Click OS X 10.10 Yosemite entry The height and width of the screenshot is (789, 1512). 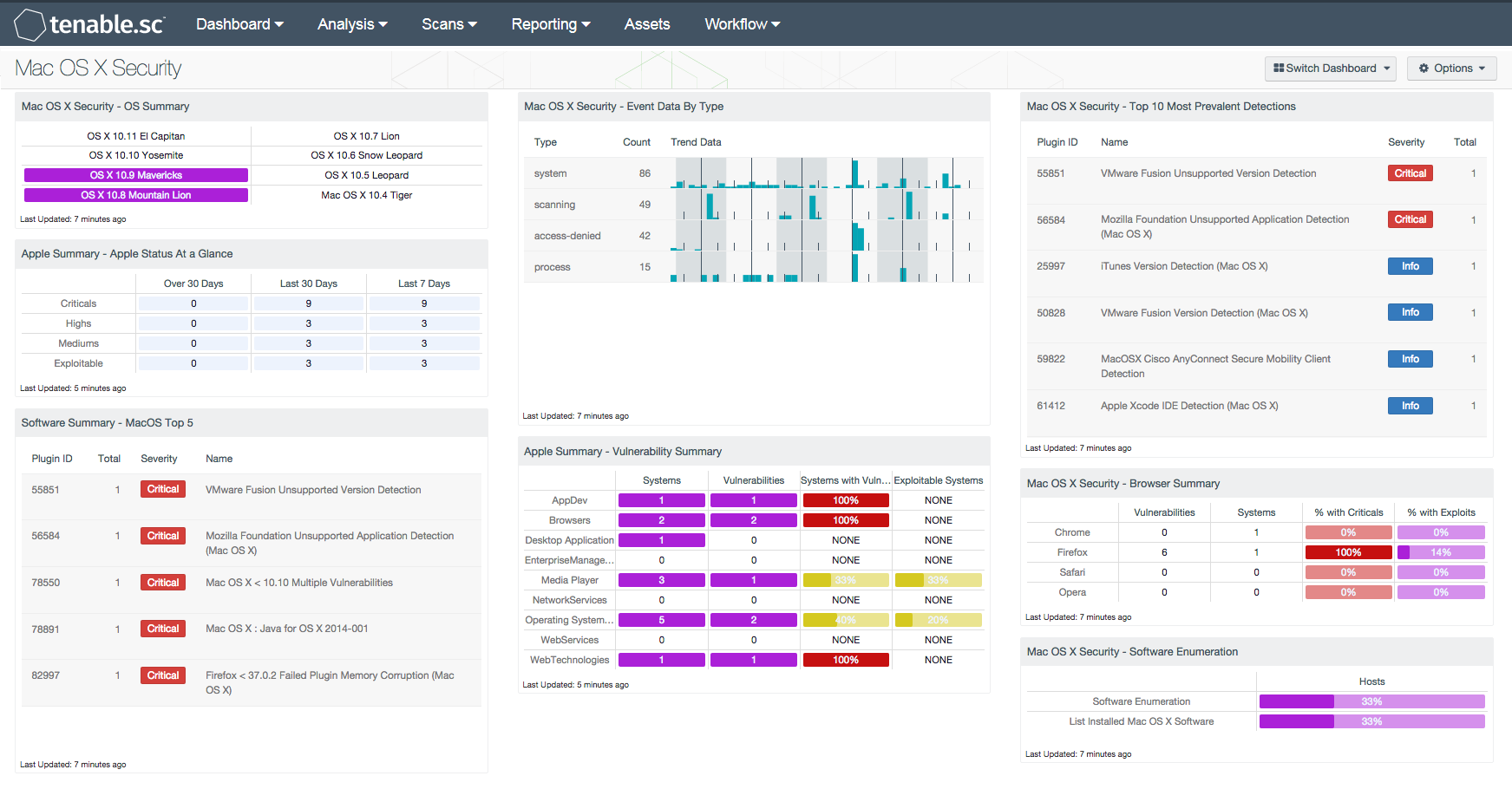[x=136, y=155]
